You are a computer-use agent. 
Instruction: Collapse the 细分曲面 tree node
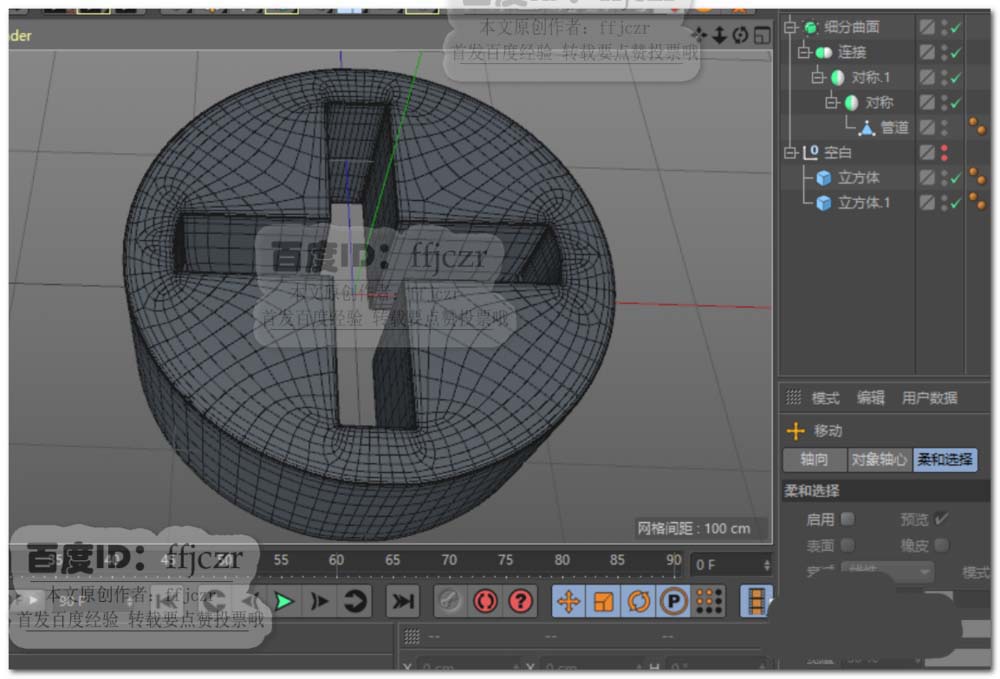(x=791, y=27)
